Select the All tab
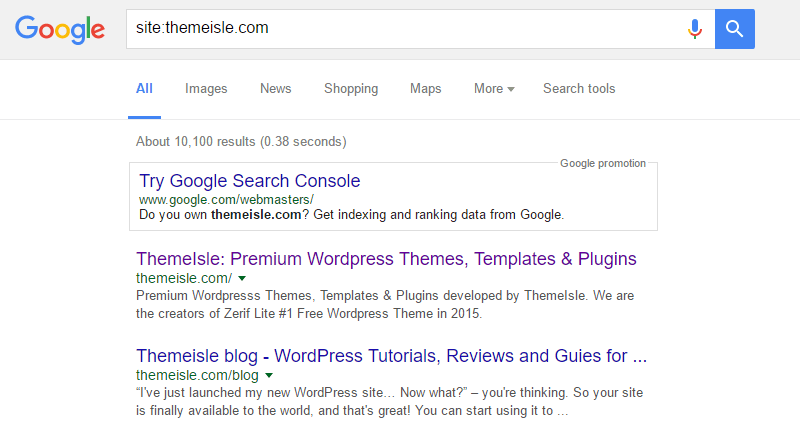 pyautogui.click(x=144, y=89)
